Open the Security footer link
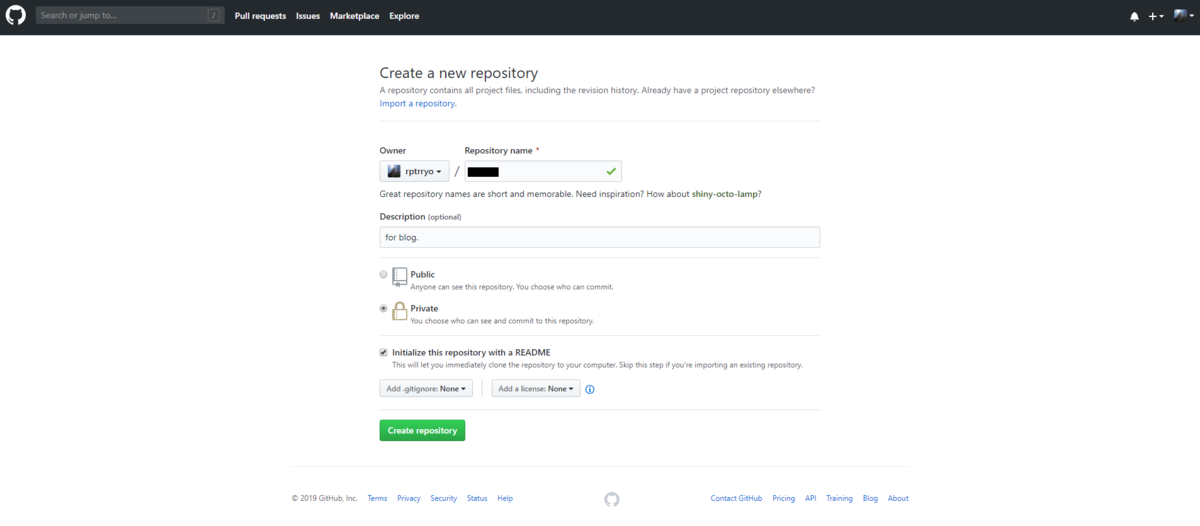The height and width of the screenshot is (526, 1200). 444,498
